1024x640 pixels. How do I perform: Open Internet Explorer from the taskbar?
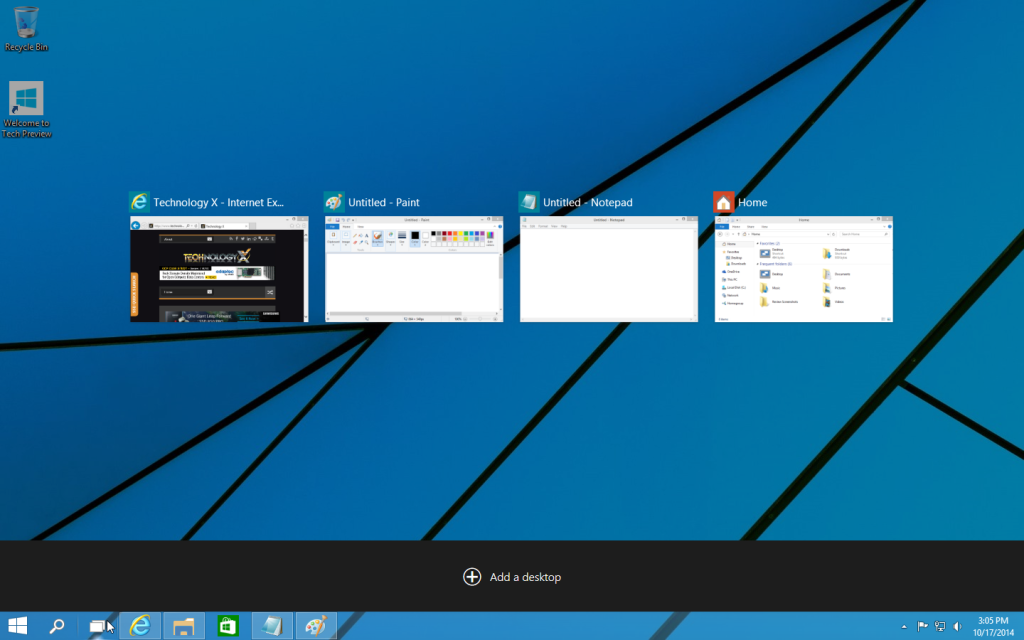[x=140, y=626]
